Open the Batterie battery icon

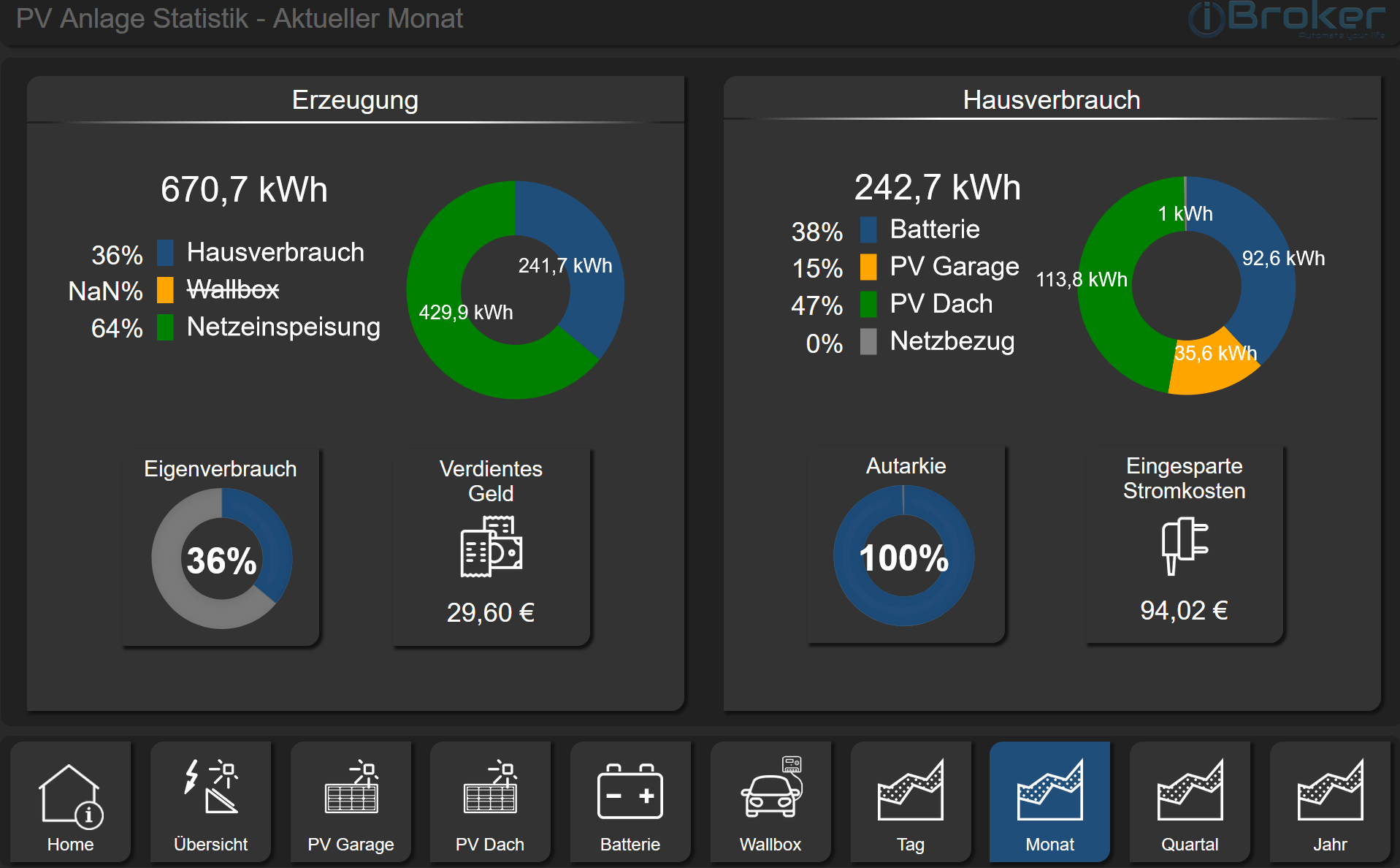[630, 792]
